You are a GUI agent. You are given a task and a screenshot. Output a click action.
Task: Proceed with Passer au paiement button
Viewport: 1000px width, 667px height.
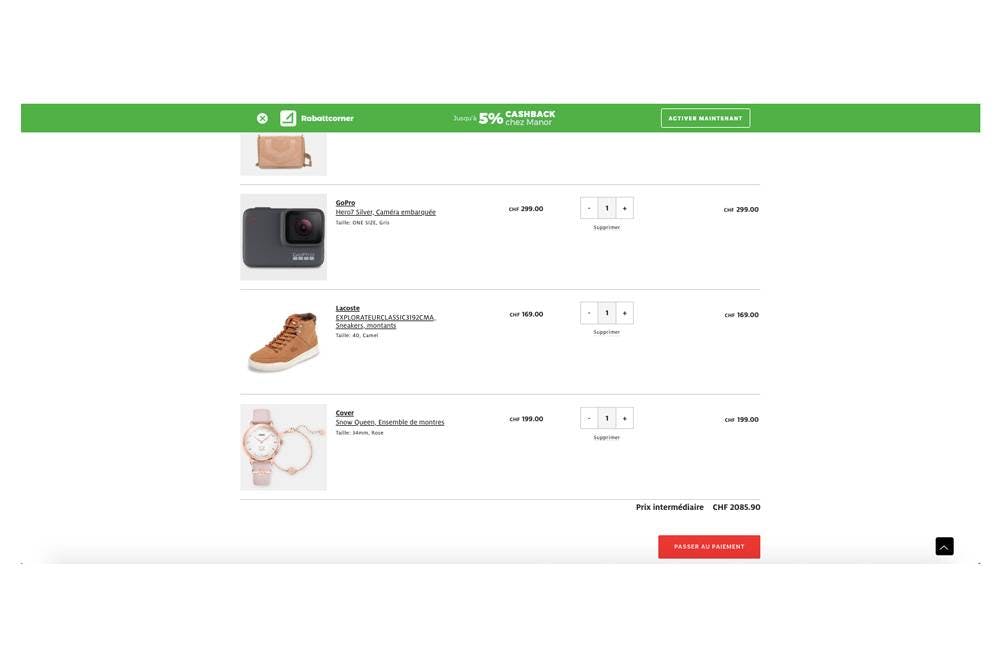tap(709, 546)
